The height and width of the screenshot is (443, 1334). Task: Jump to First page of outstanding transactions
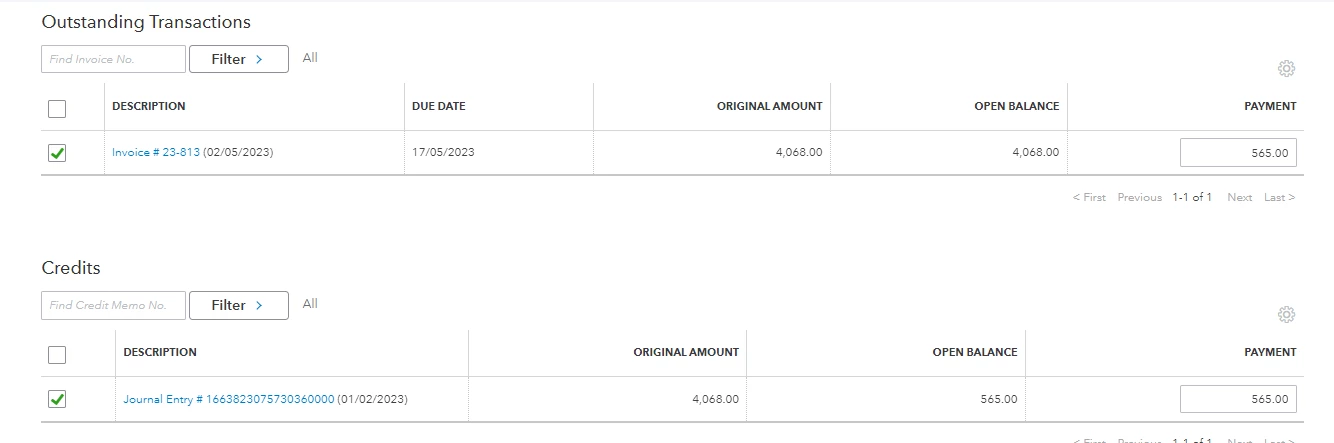click(x=1089, y=197)
